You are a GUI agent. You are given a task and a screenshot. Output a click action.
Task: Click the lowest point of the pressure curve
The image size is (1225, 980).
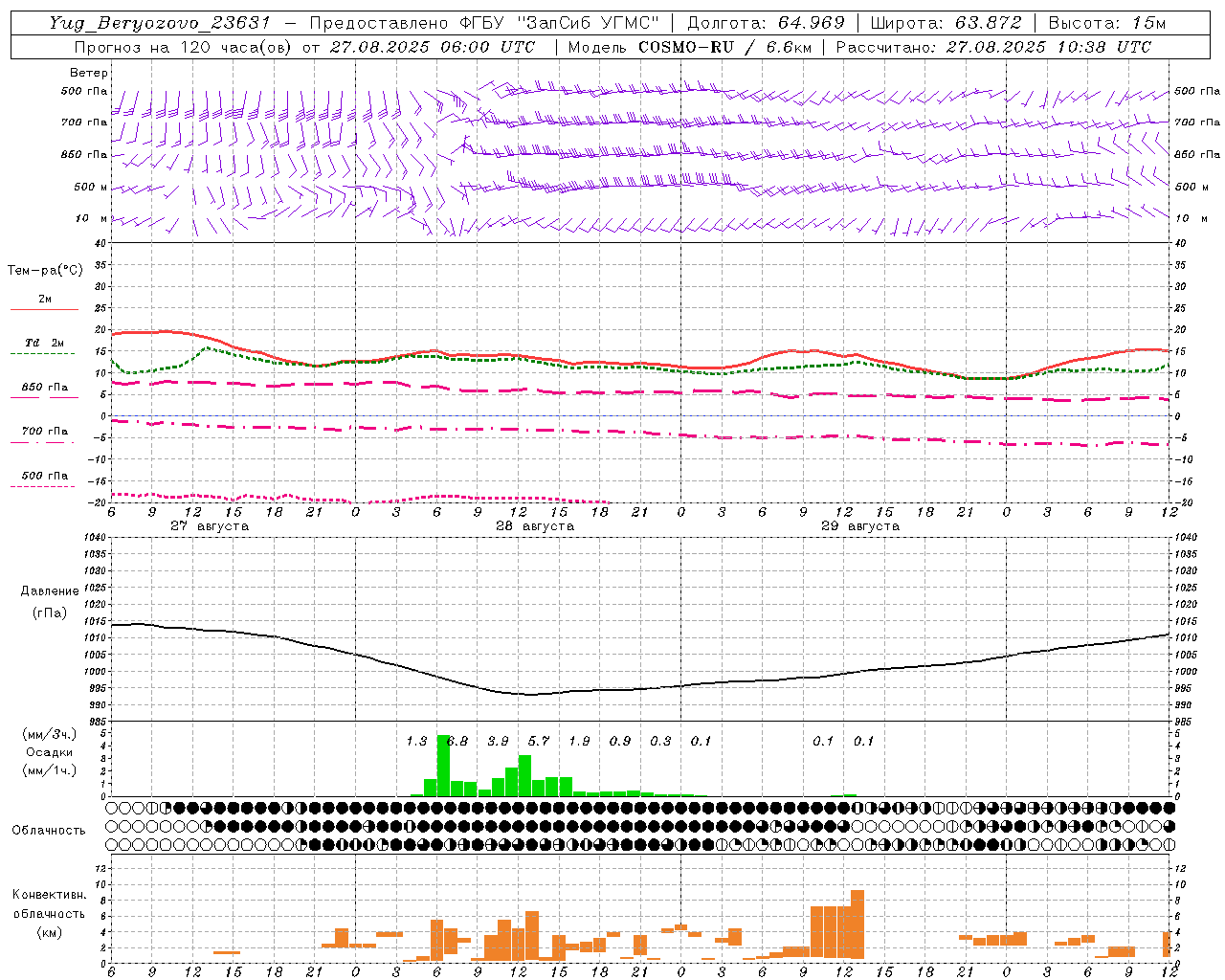(x=529, y=694)
